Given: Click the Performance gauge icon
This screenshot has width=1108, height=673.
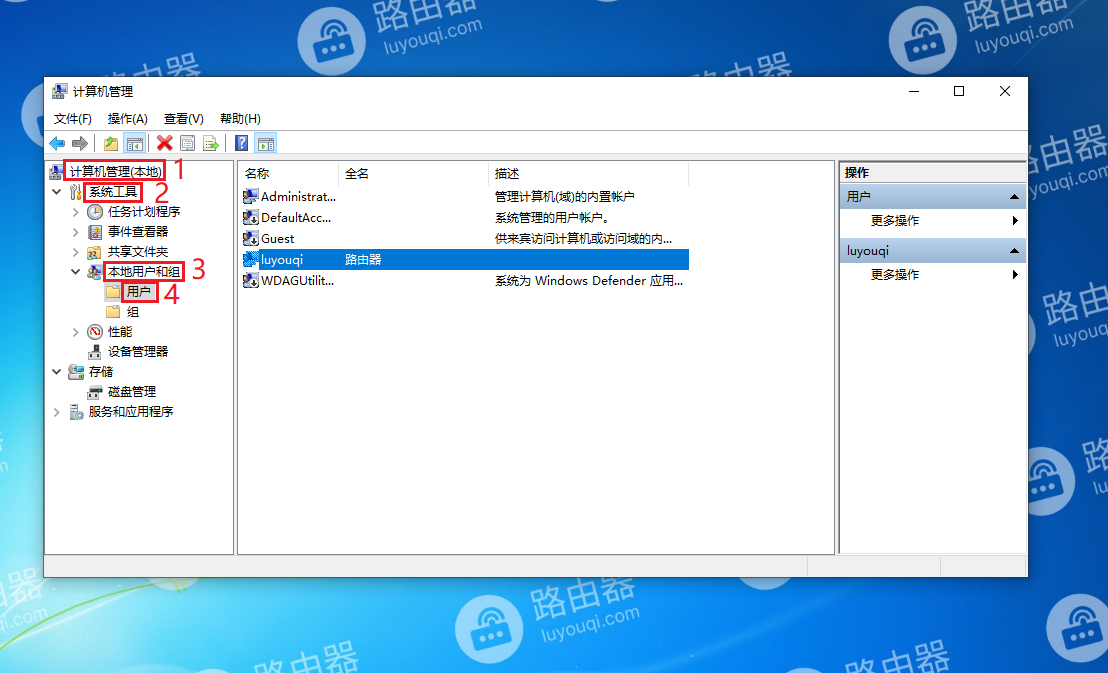Looking at the screenshot, I should click(x=95, y=332).
